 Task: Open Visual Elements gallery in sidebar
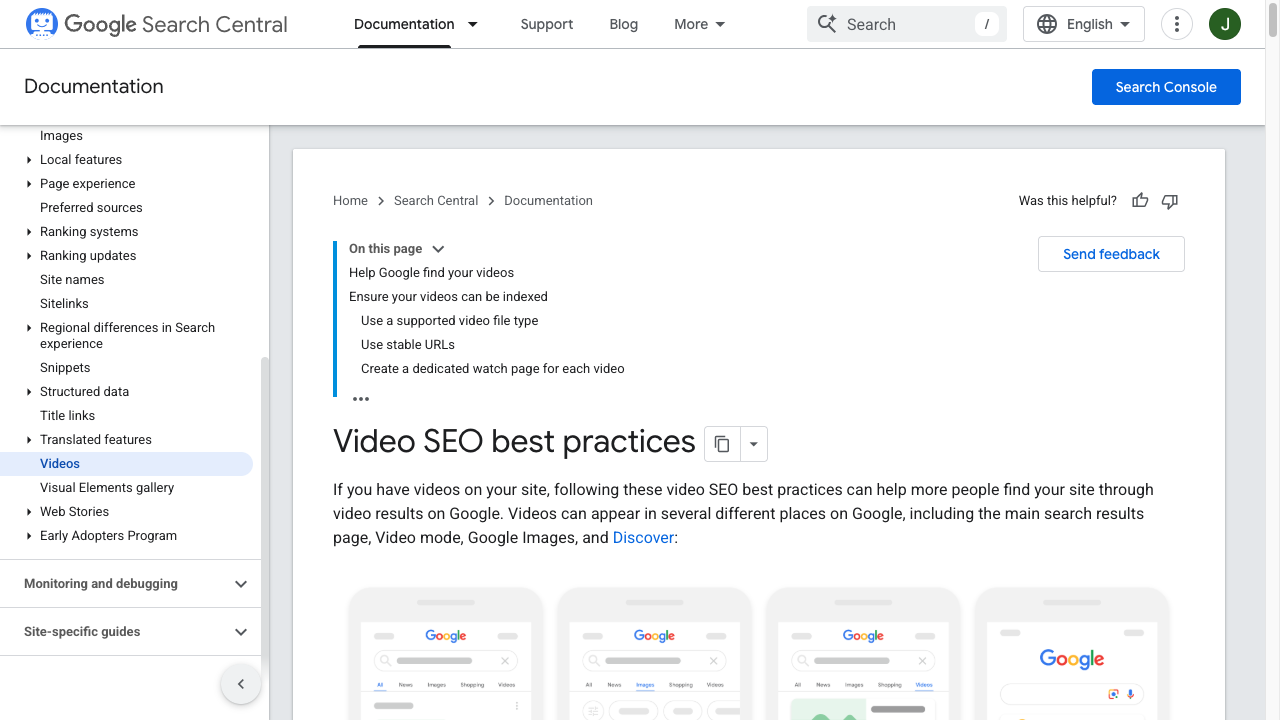(107, 488)
